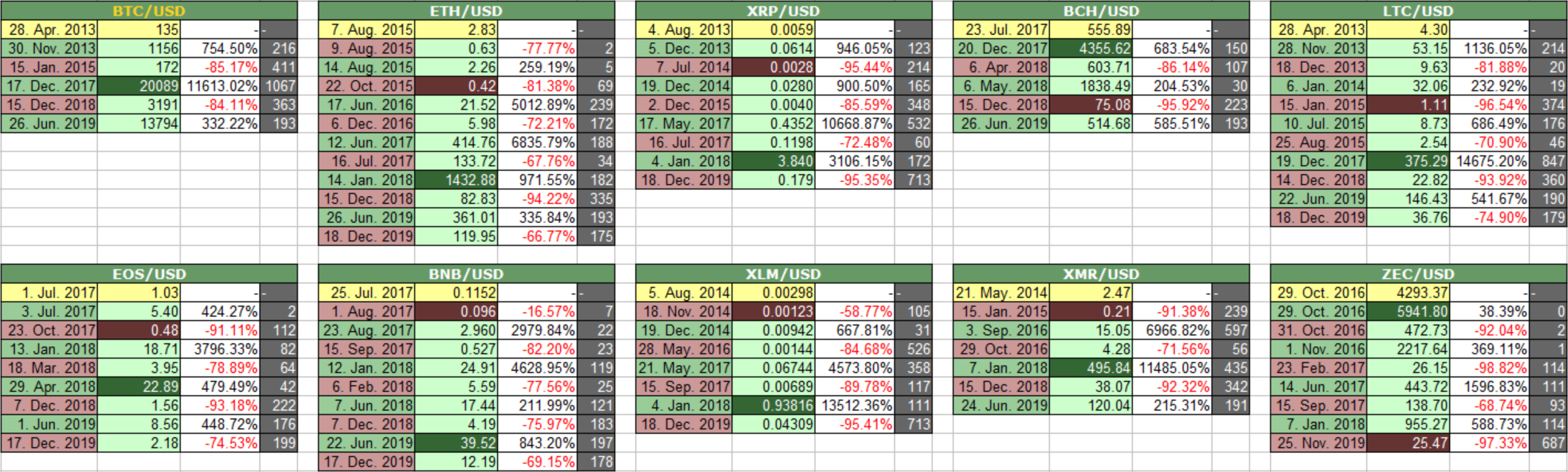The width and height of the screenshot is (1568, 472).
Task: Click the XRP start price 0.0059
Action: pyautogui.click(x=773, y=29)
